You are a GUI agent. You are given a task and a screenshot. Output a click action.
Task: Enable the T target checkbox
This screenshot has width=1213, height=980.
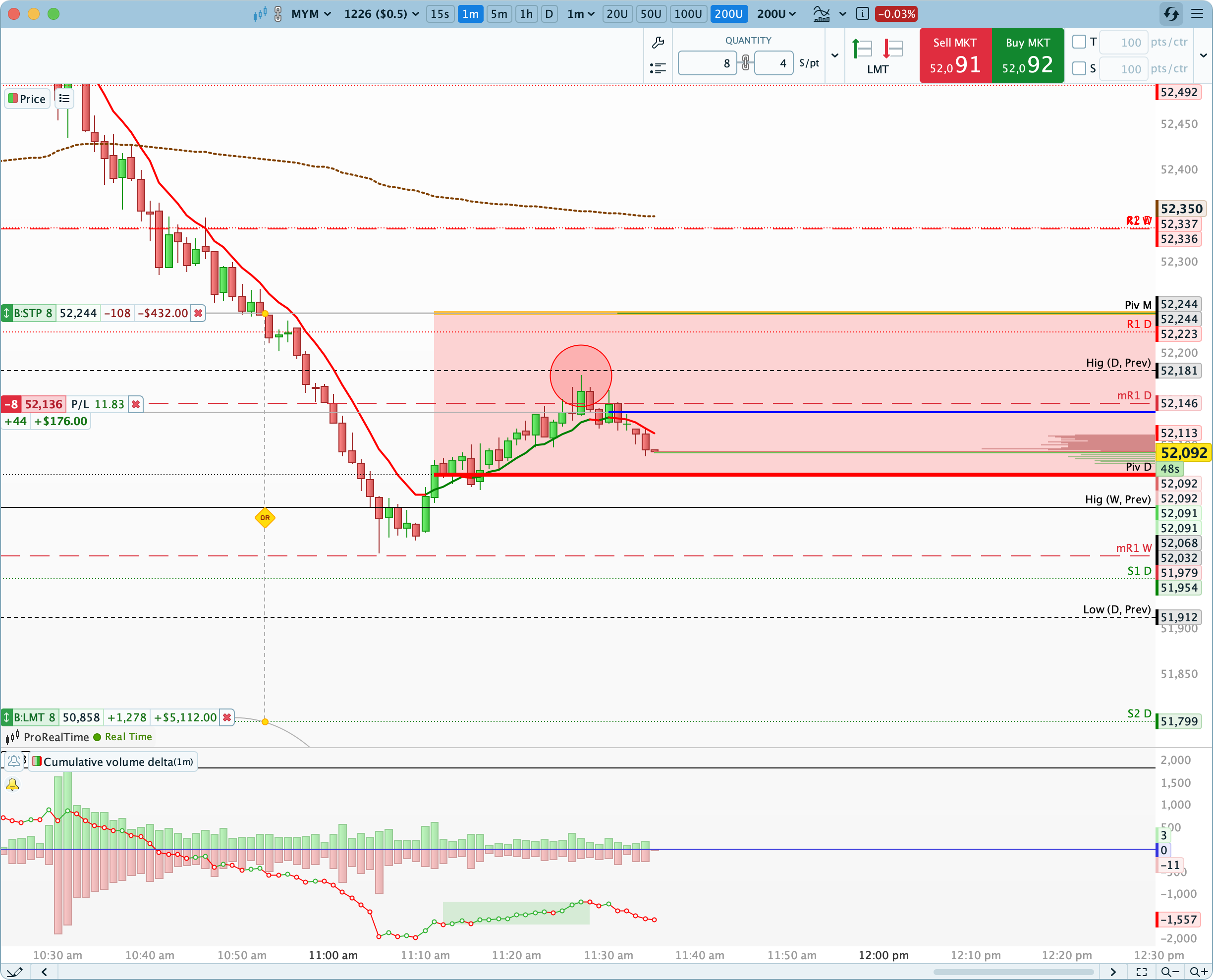pos(1079,42)
